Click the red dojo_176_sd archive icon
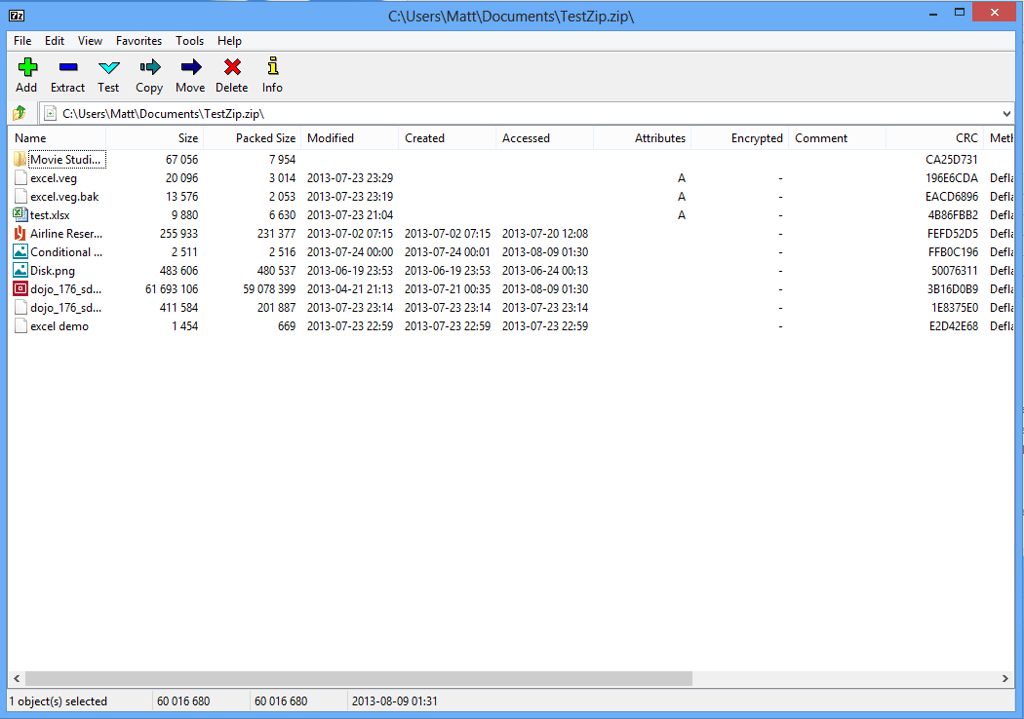 pos(20,289)
